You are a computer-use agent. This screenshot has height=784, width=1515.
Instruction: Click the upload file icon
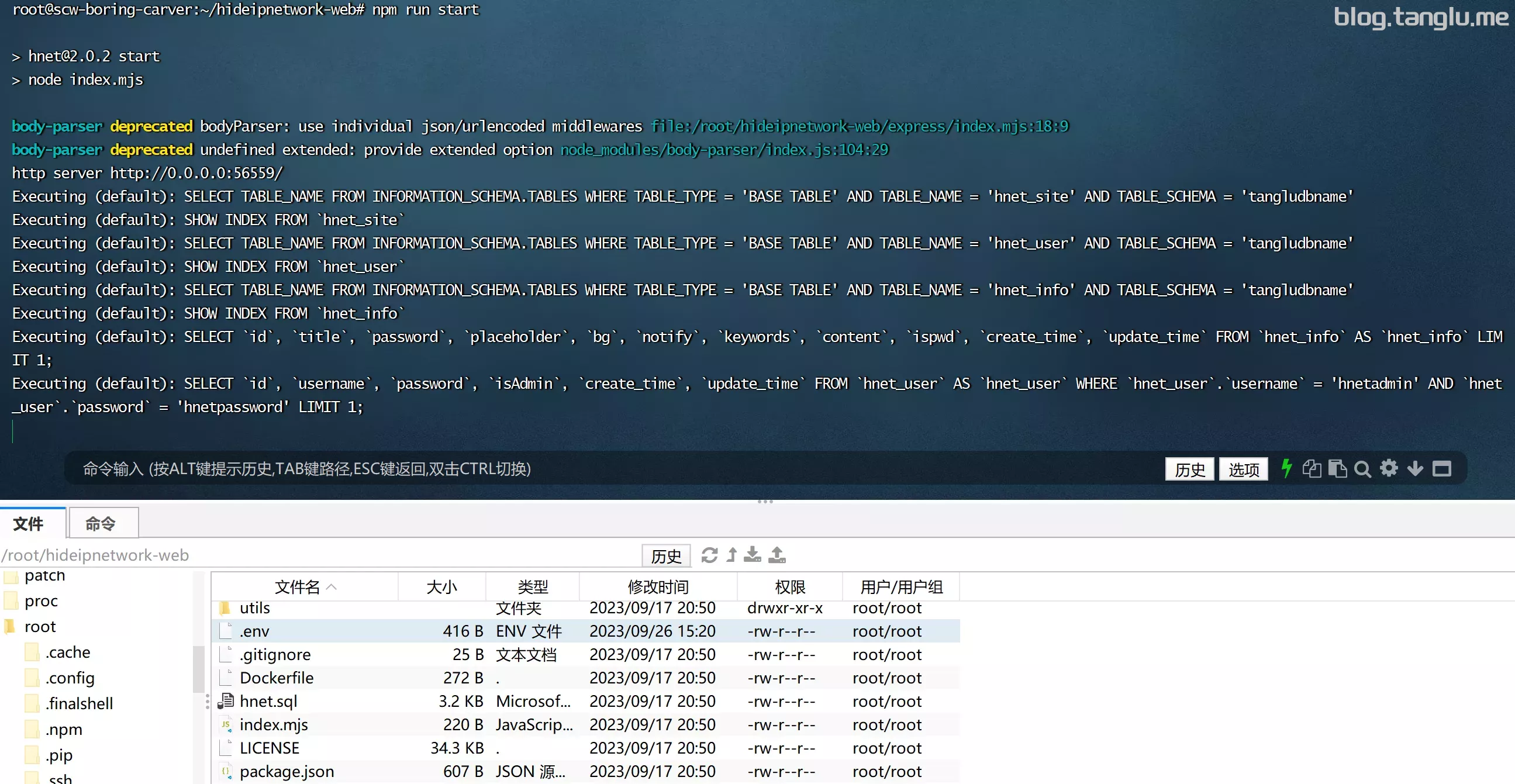tap(777, 555)
